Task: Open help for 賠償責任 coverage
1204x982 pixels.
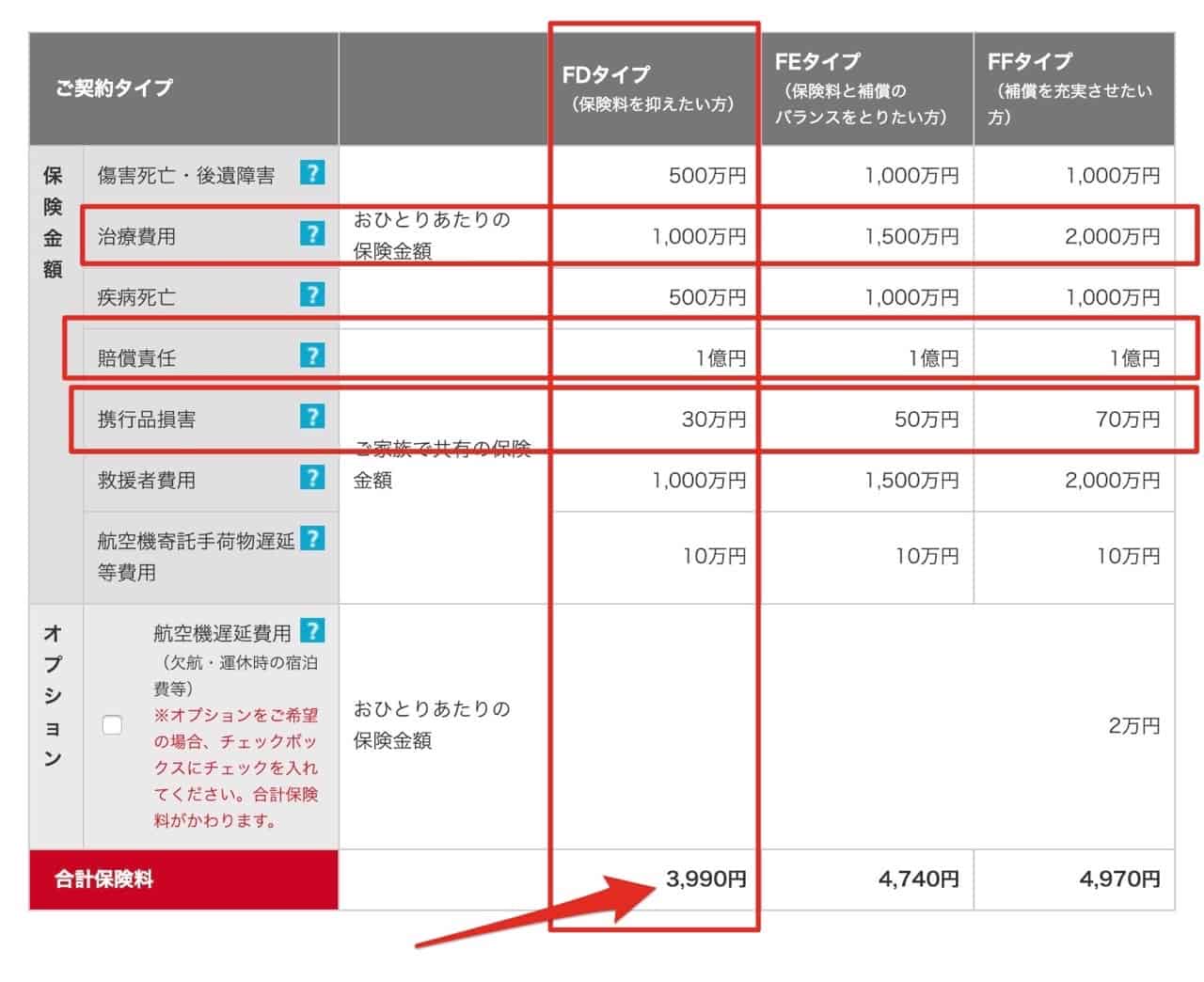Action: (x=311, y=356)
